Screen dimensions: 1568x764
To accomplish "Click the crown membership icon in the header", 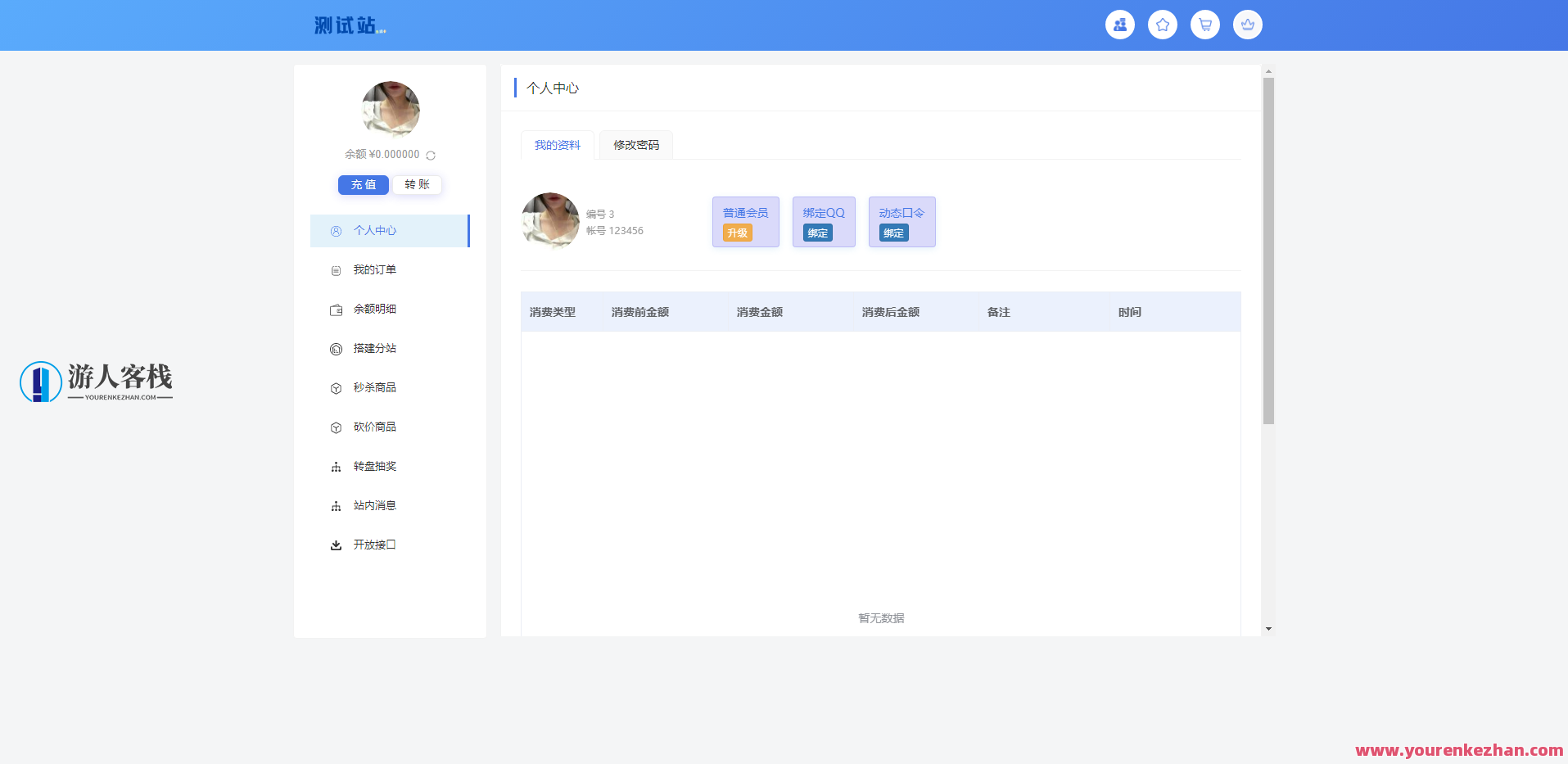I will click(x=1247, y=25).
